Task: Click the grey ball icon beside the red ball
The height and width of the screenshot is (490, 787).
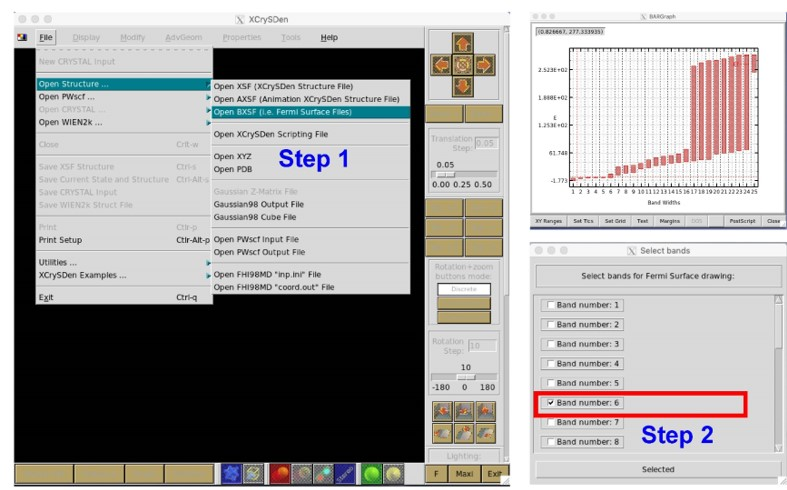Action: point(302,473)
